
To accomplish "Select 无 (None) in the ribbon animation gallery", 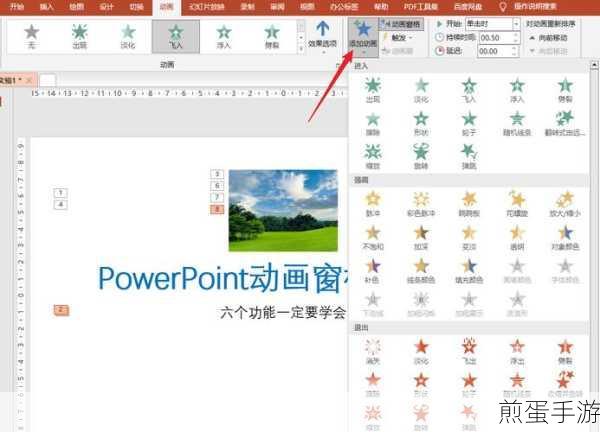I will coord(31,36).
